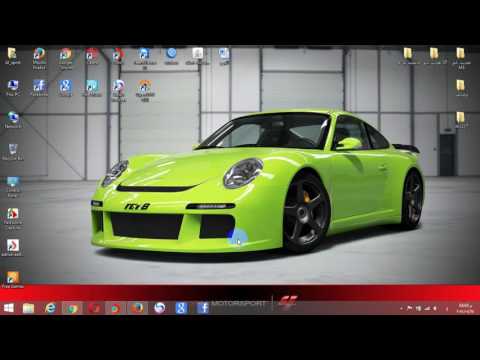Select the folder in the desktop's top-right corner

point(460,58)
